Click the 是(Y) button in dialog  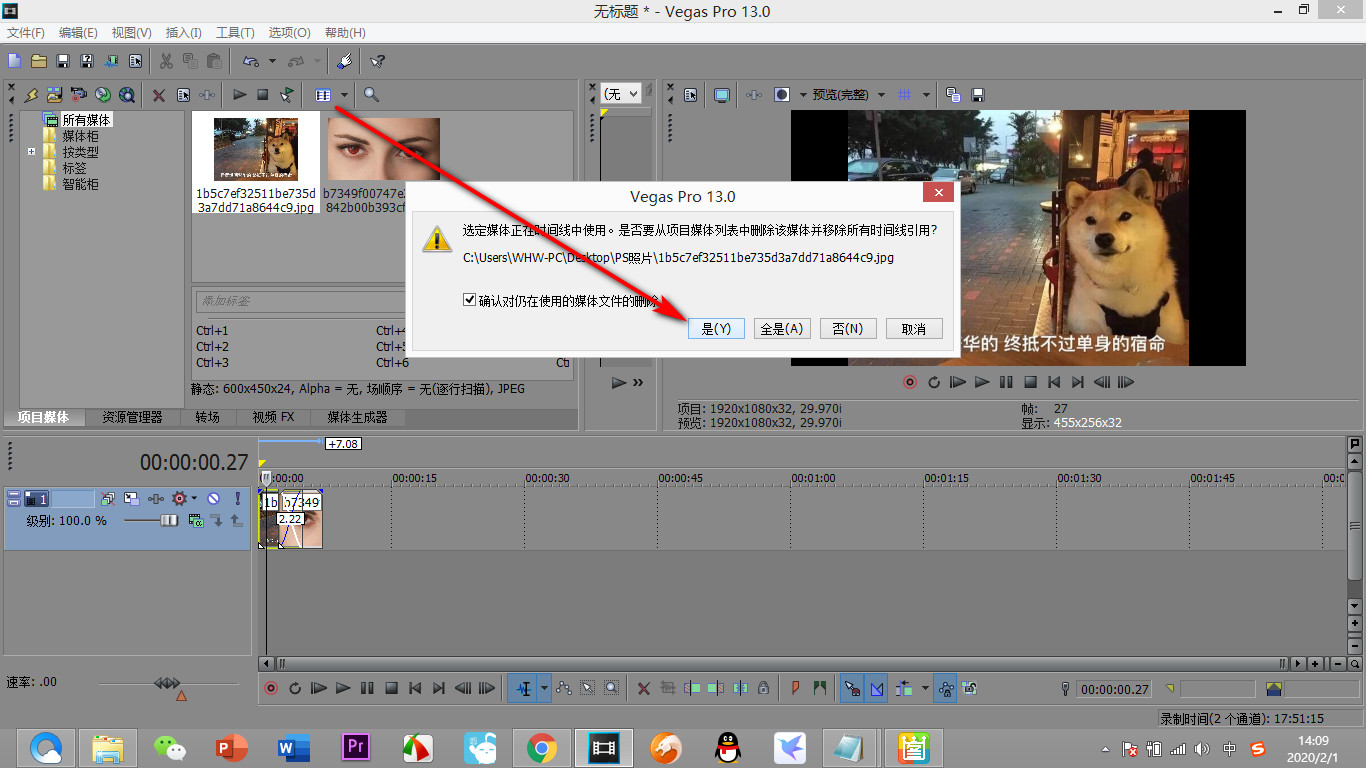pos(716,328)
